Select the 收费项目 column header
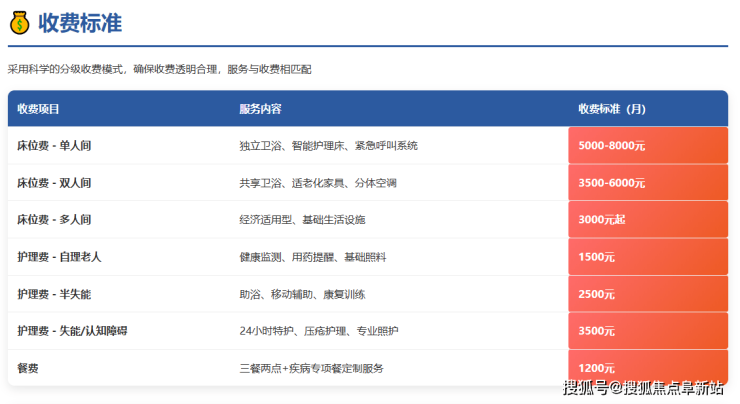The image size is (740, 404). coord(38,108)
